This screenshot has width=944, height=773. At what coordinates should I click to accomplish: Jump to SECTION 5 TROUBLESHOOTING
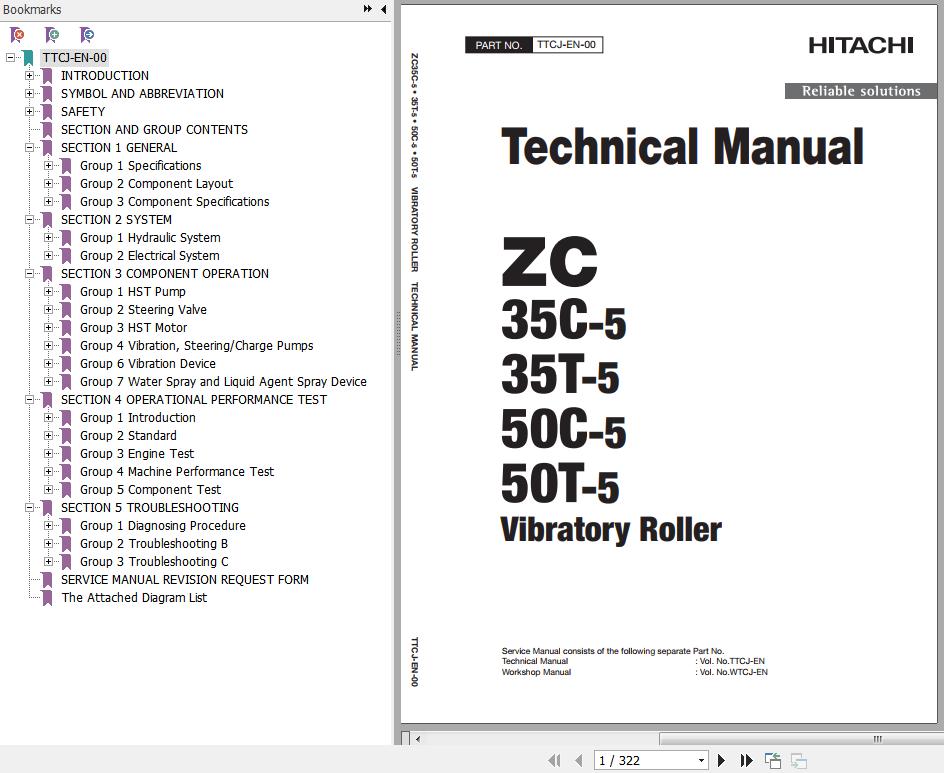pos(150,508)
